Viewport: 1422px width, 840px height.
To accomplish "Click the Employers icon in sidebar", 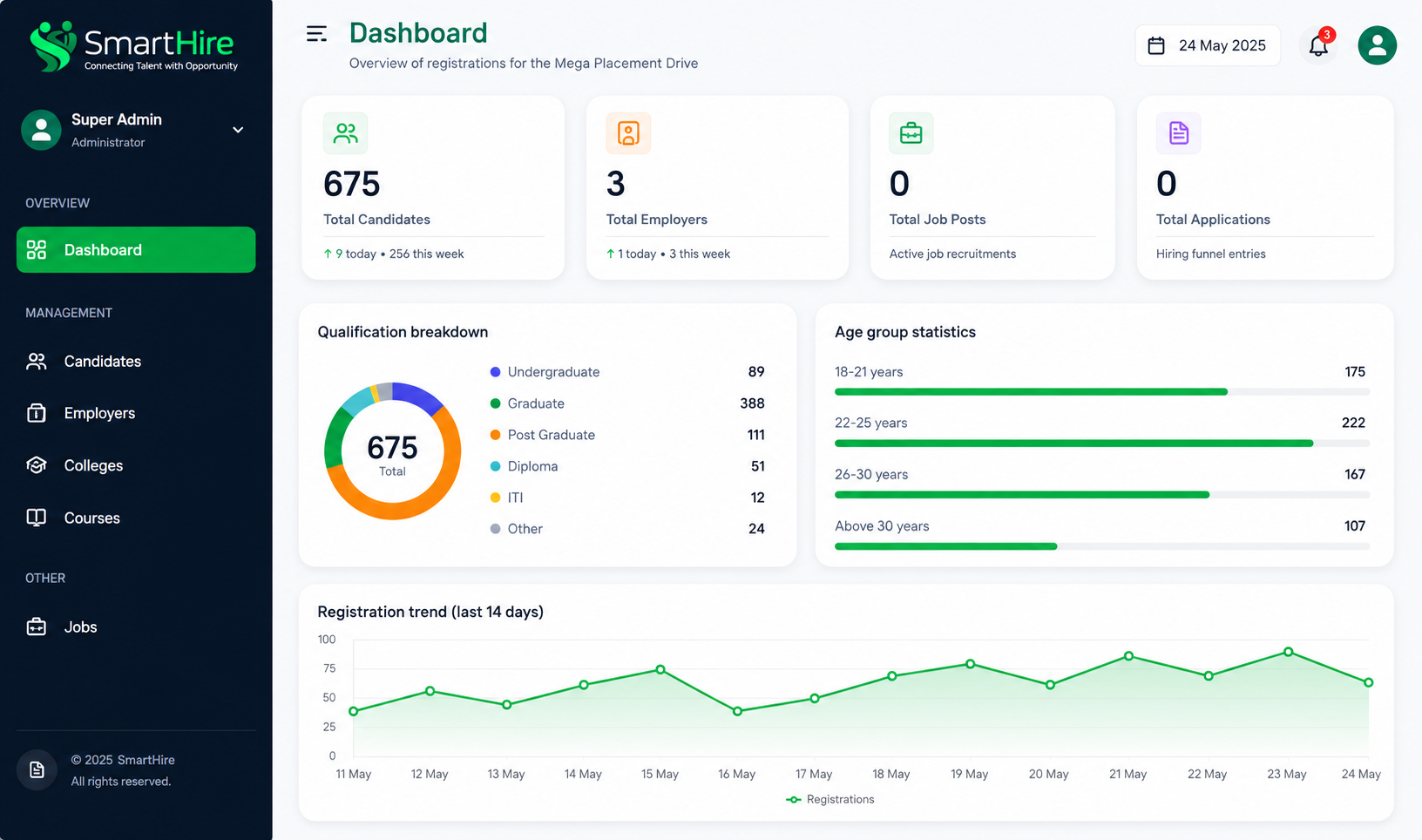I will [x=37, y=413].
